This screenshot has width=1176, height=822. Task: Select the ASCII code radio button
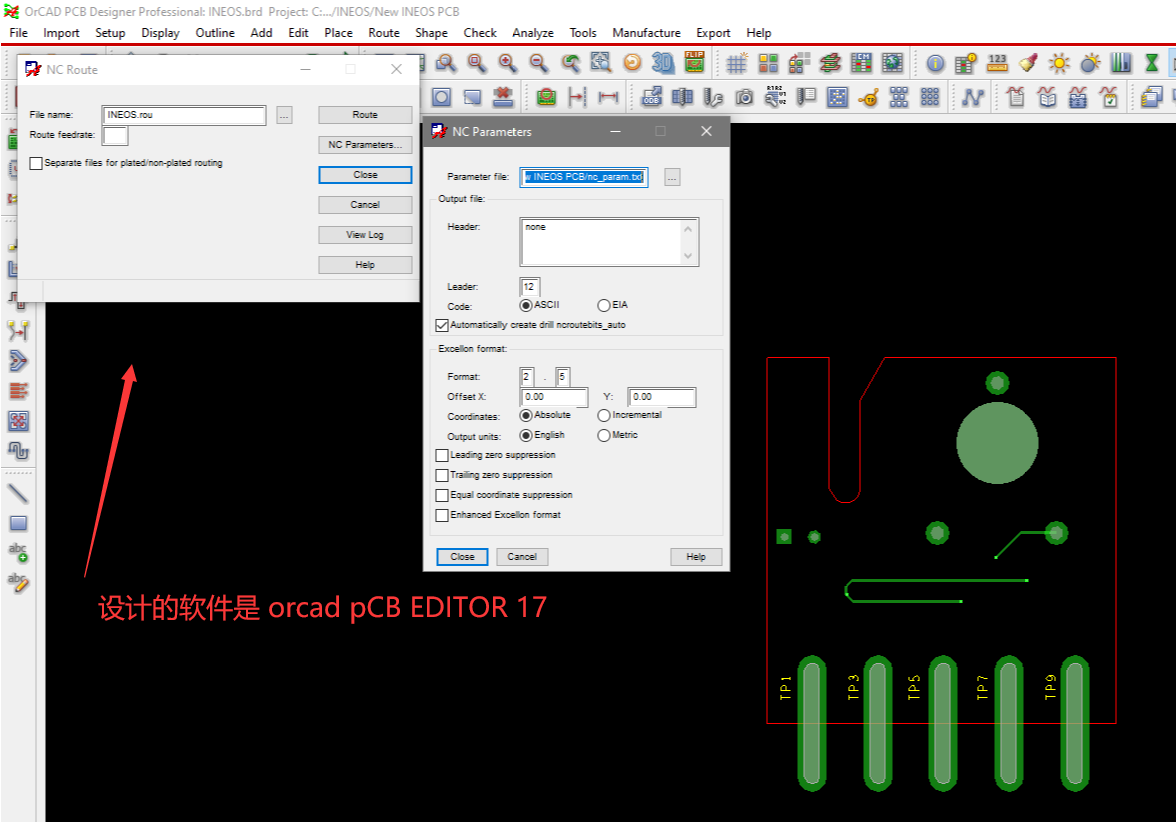526,305
